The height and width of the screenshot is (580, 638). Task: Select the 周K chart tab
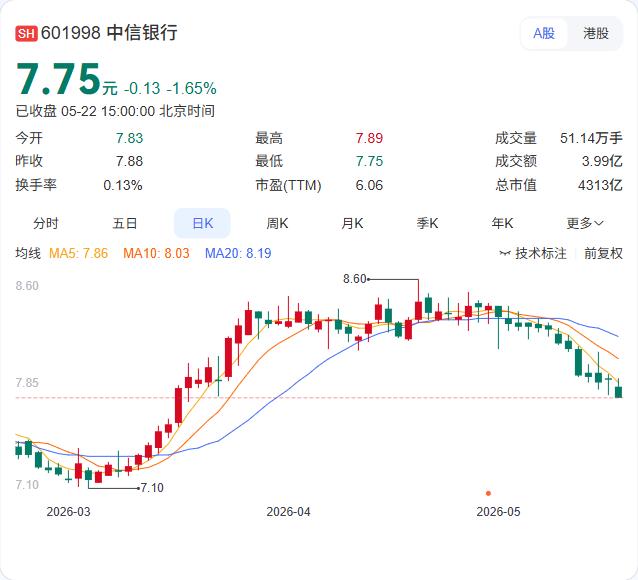tap(277, 223)
